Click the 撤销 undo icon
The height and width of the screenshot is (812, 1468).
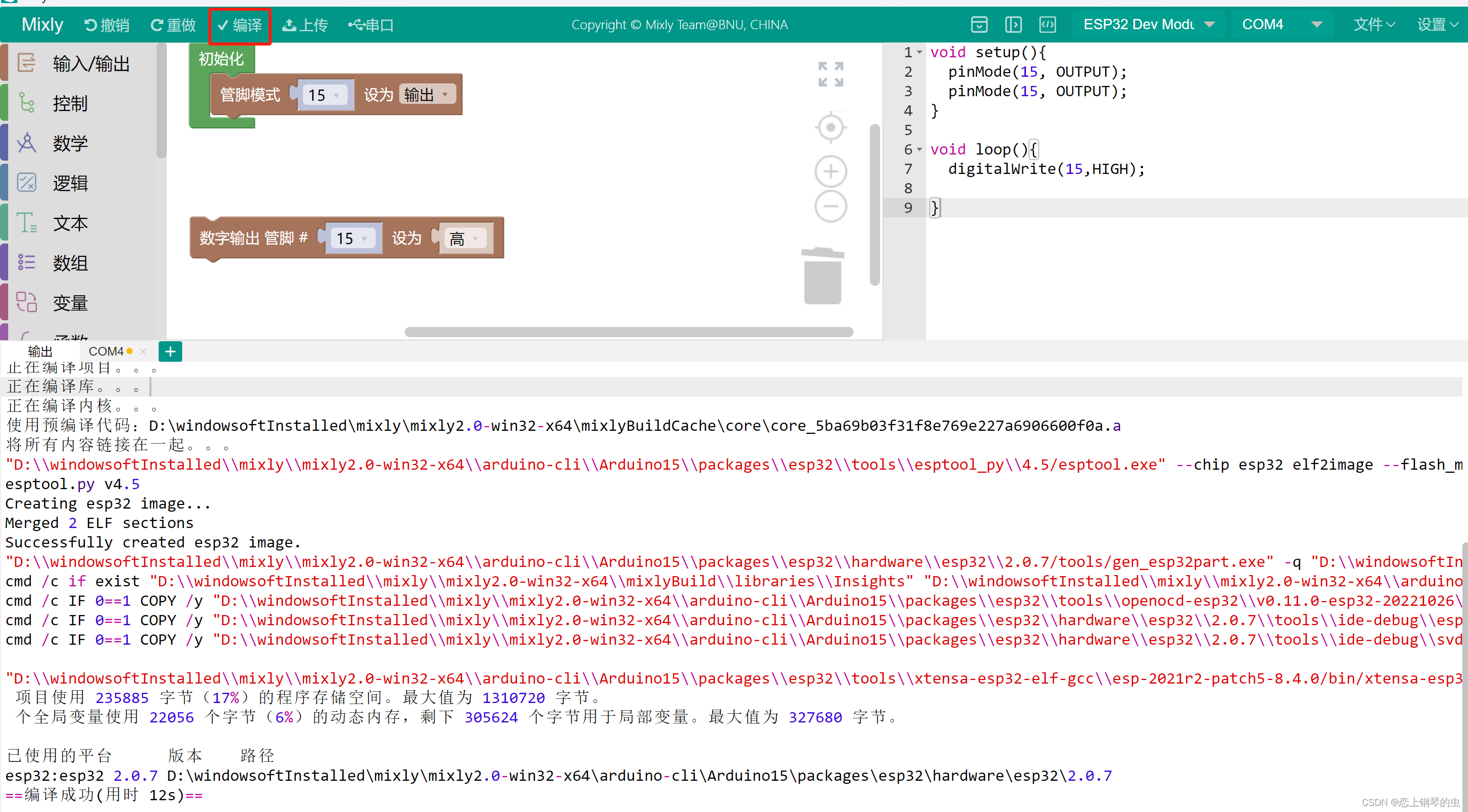(91, 25)
